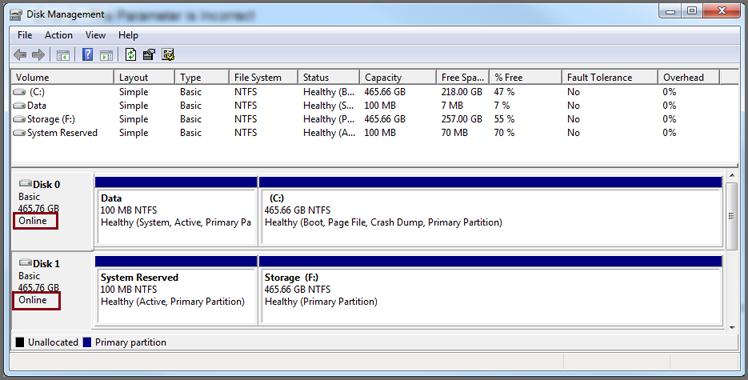This screenshot has width=748, height=380.
Task: Click the "7 MB" free space cell
Action: 452,105
